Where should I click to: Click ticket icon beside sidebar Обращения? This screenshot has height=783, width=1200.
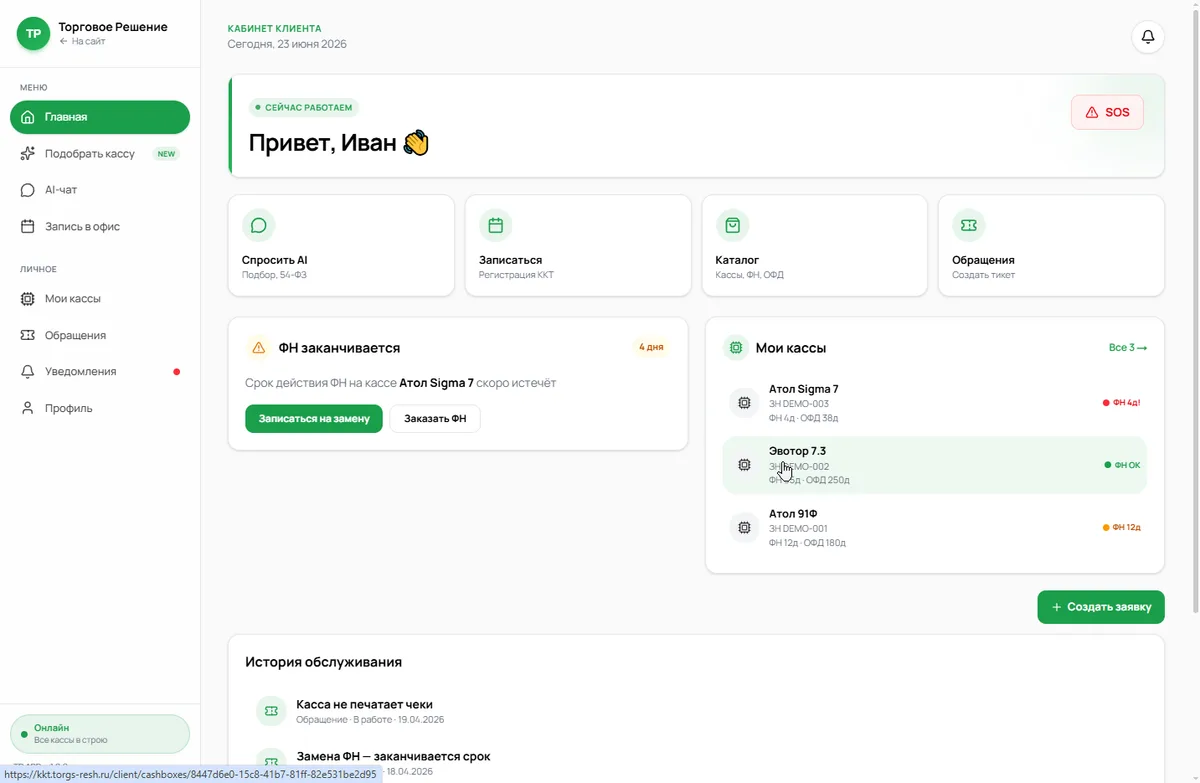point(28,335)
